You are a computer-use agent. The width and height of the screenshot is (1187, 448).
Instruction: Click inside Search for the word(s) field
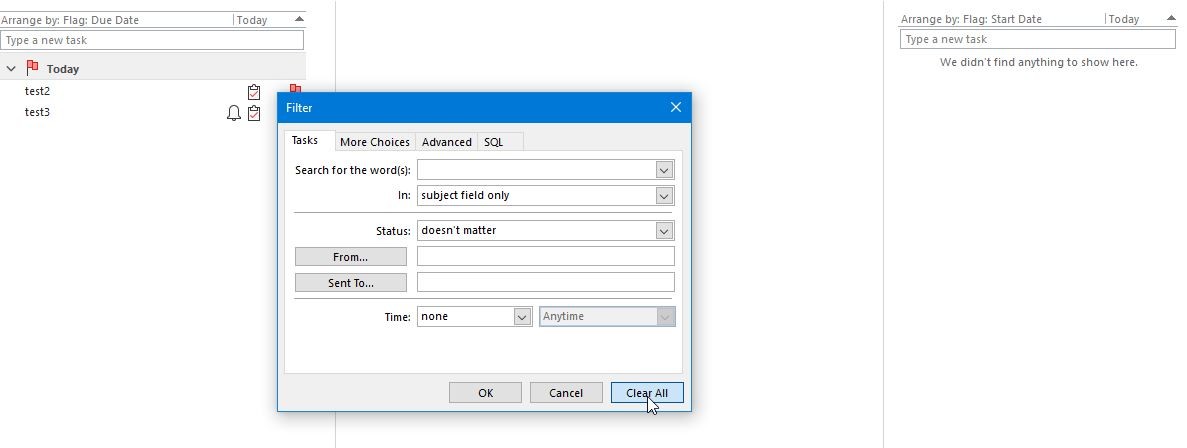coord(536,170)
